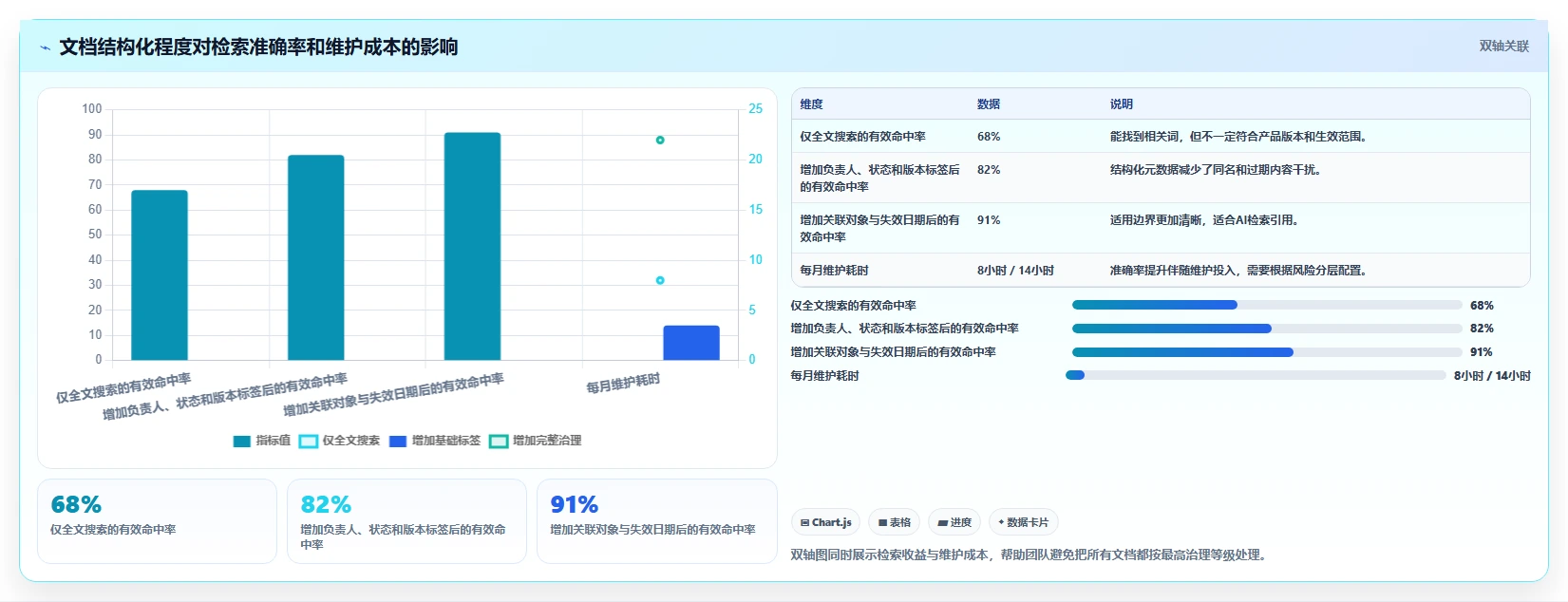Toggle the 增加基础标签 legend entry
1568x602 pixels.
pyautogui.click(x=435, y=442)
